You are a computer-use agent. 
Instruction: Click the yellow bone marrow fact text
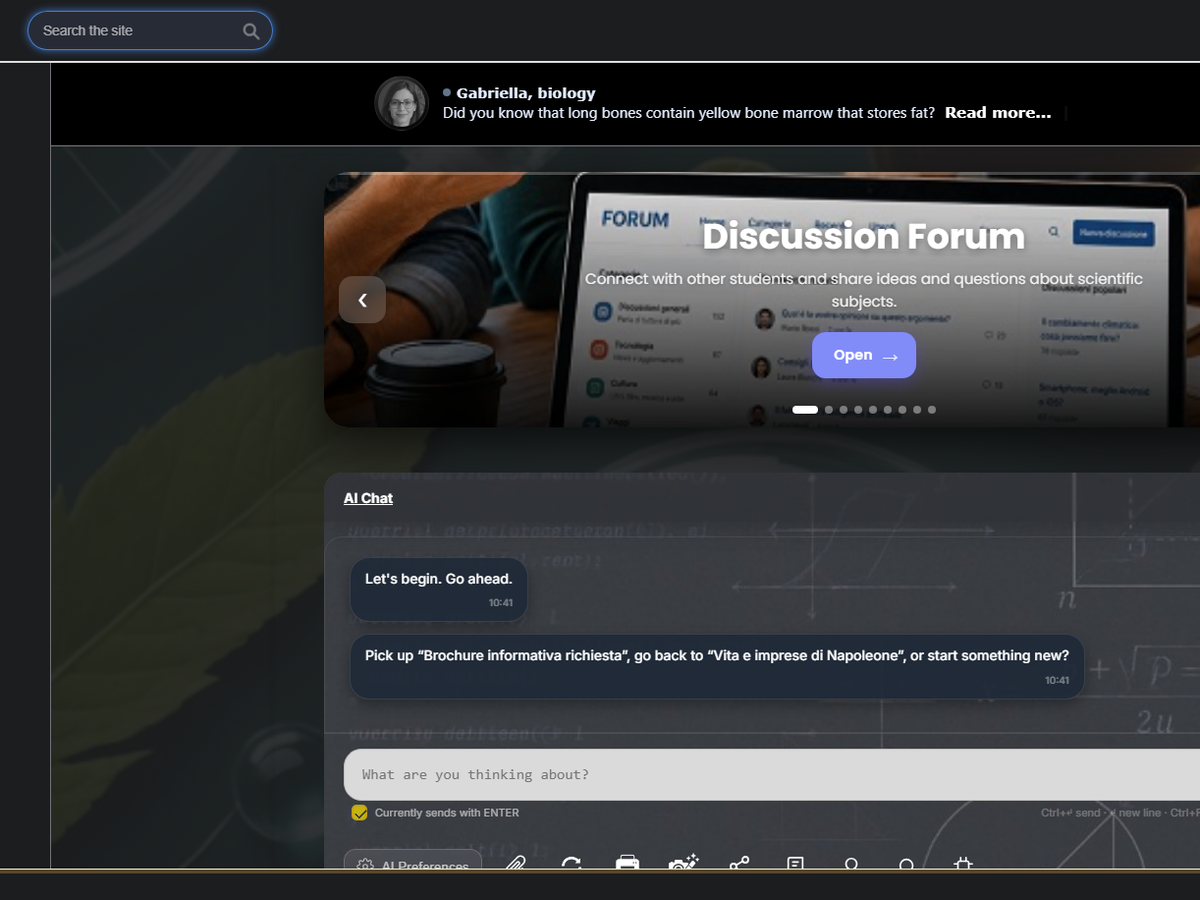(689, 113)
